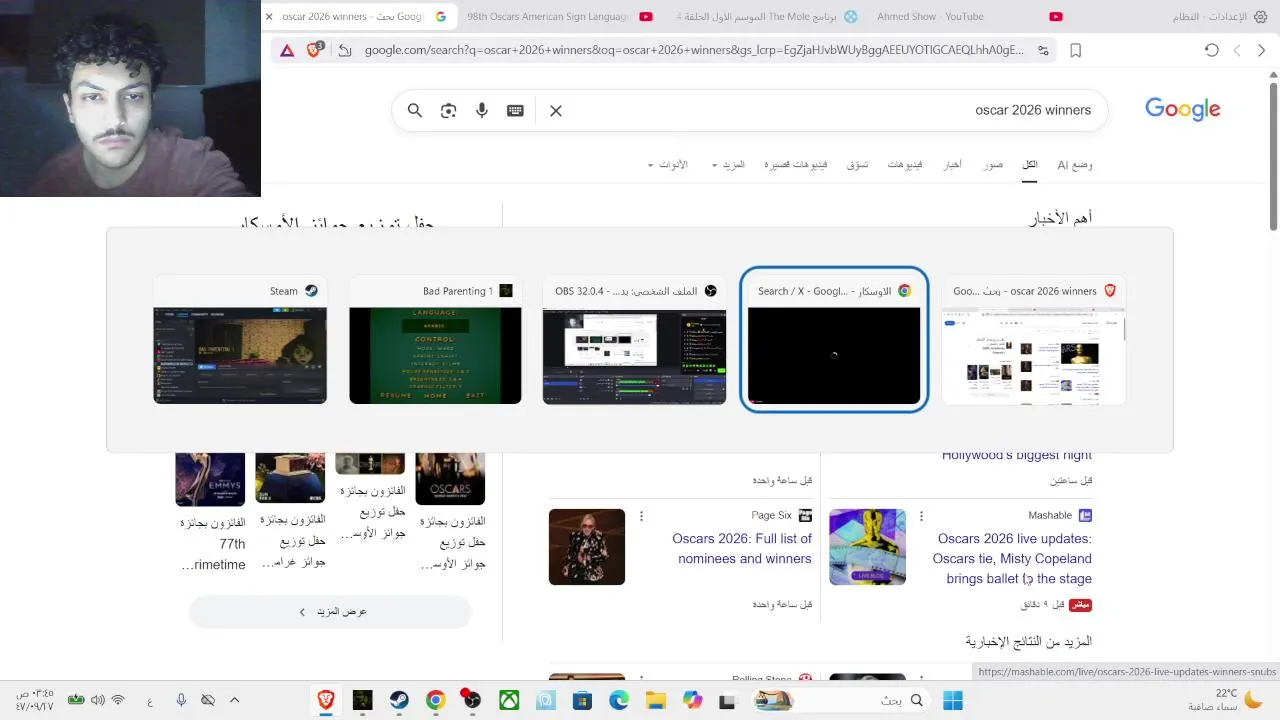Open Hollywood's biggest night article link
This screenshot has height=720, width=1280.
click(x=1017, y=456)
